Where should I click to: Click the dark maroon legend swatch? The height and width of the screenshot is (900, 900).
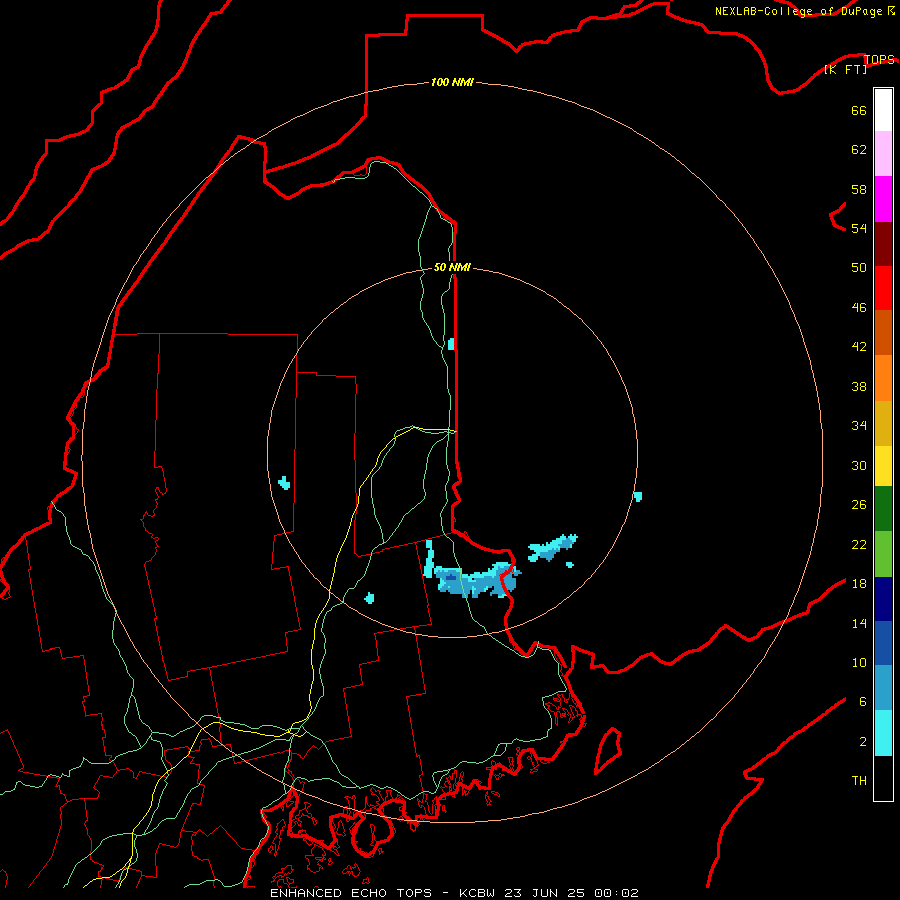pyautogui.click(x=883, y=243)
